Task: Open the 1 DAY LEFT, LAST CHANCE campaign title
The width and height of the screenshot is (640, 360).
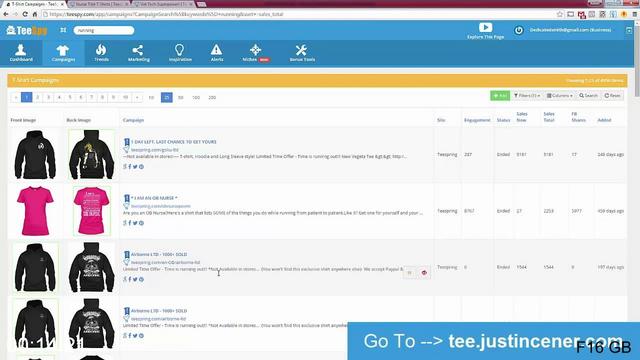Action: tap(173, 142)
